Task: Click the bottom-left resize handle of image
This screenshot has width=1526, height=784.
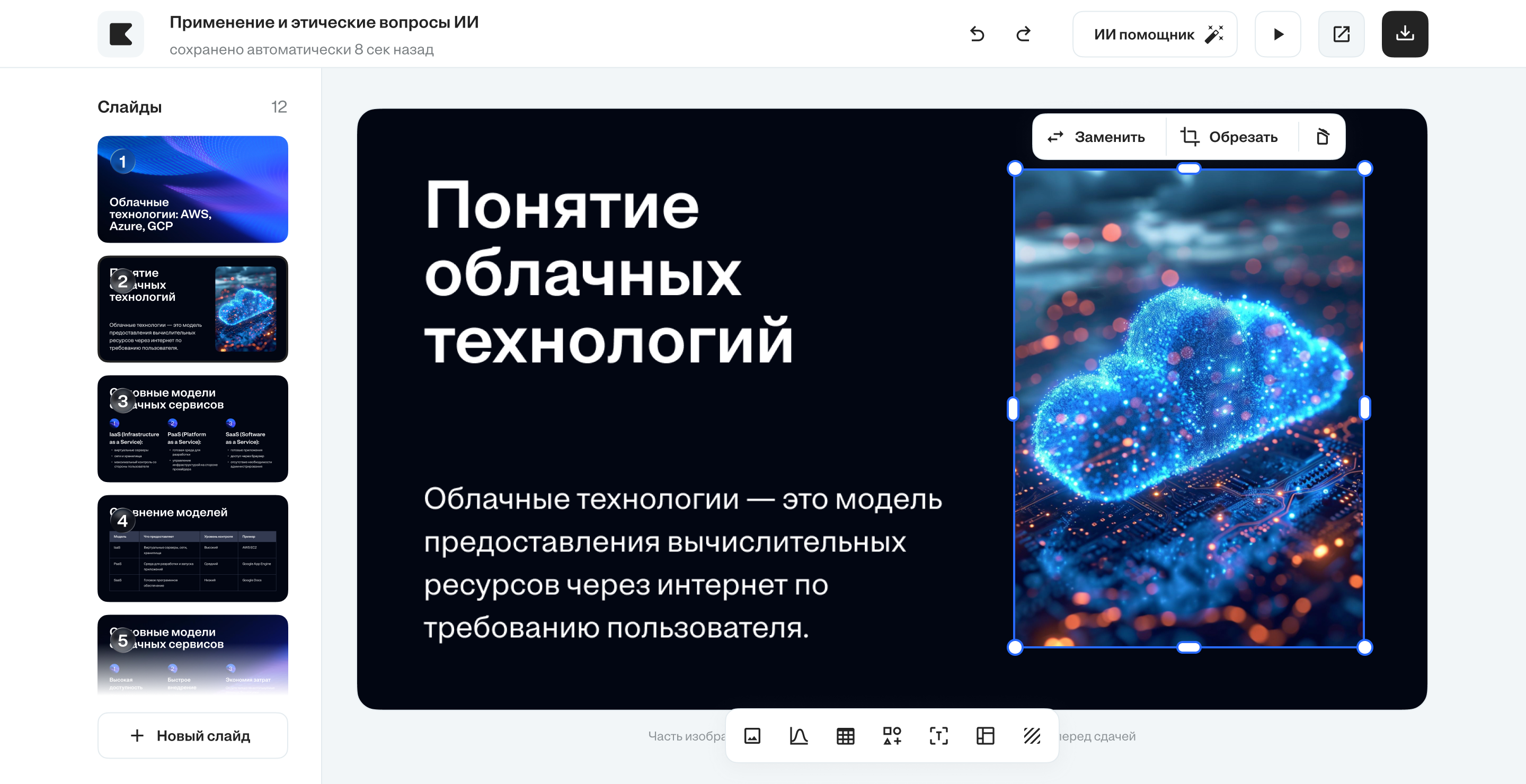Action: (1015, 647)
